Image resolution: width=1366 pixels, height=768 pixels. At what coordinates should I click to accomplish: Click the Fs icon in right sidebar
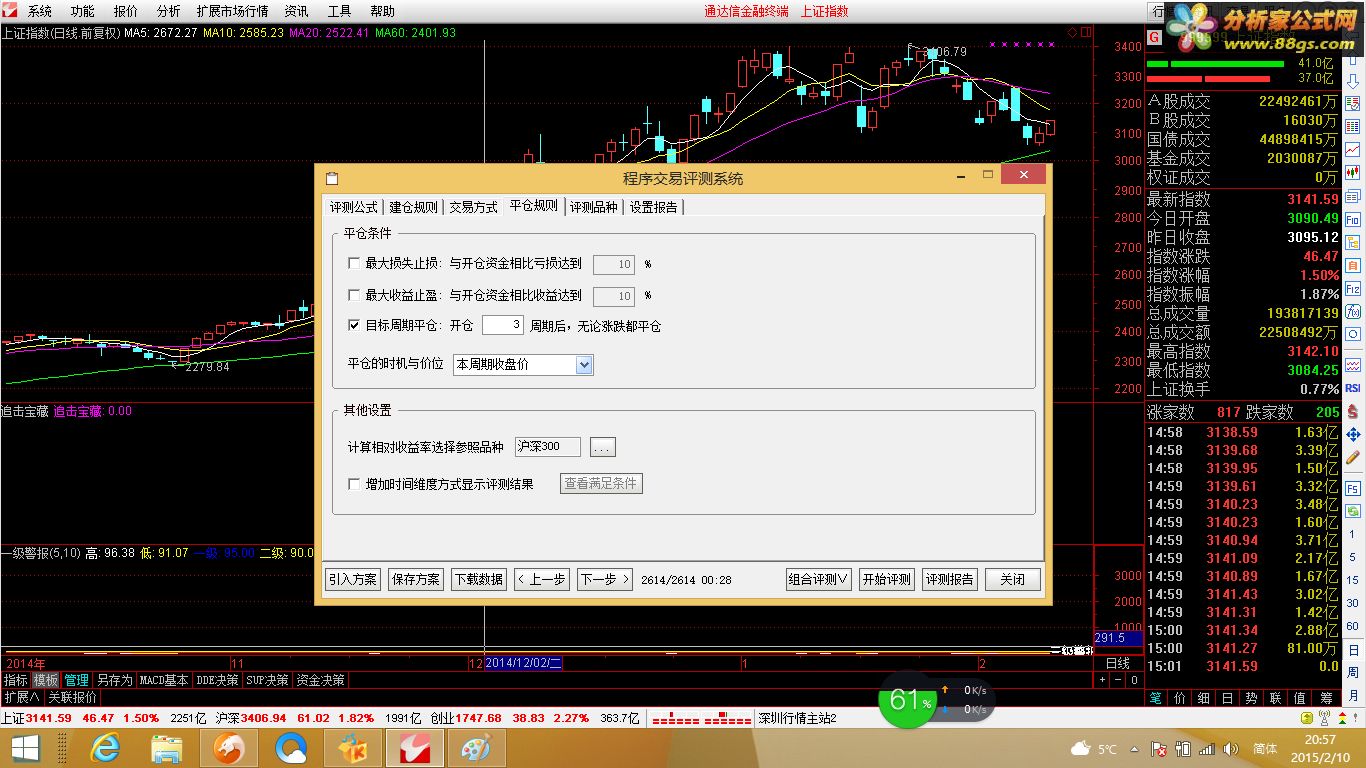(1353, 490)
